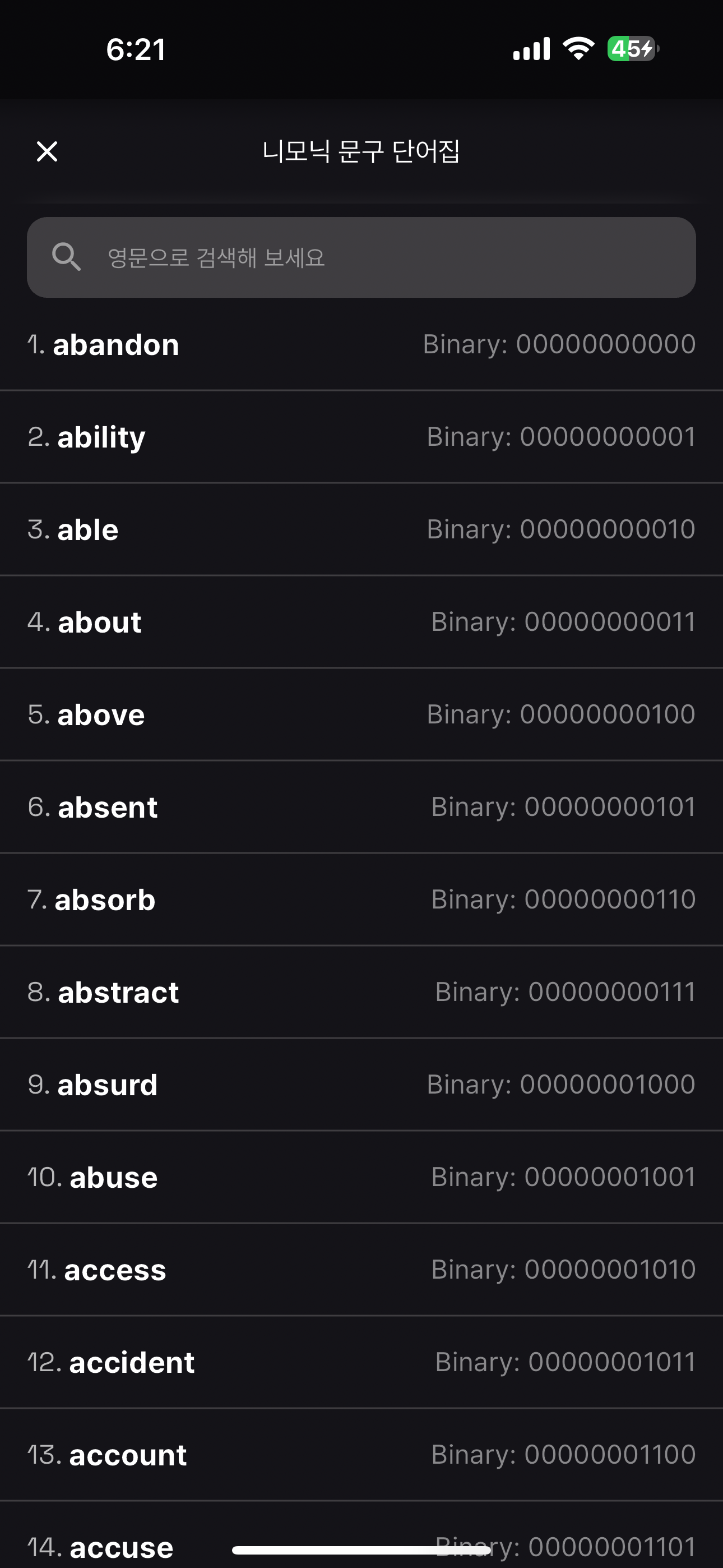
Task: Tap the "able" list item
Action: pos(87,530)
